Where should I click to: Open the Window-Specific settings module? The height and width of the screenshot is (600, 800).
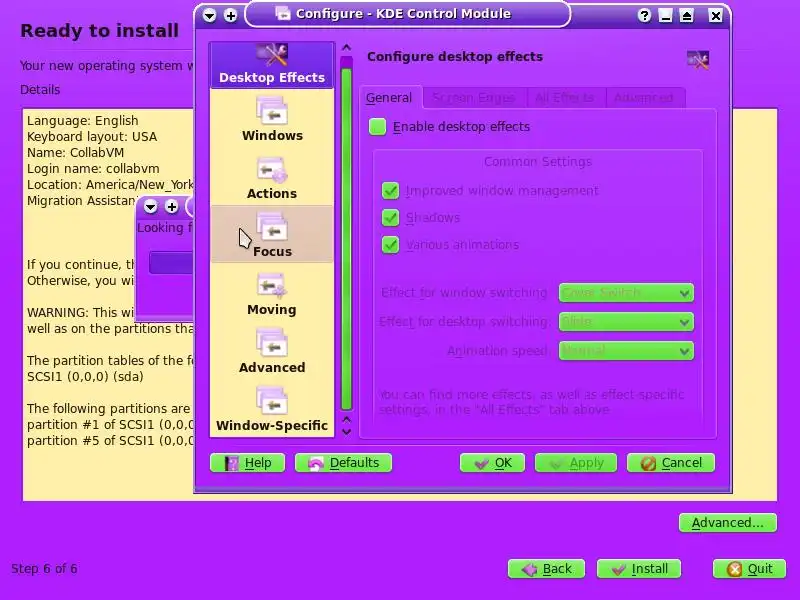click(272, 409)
